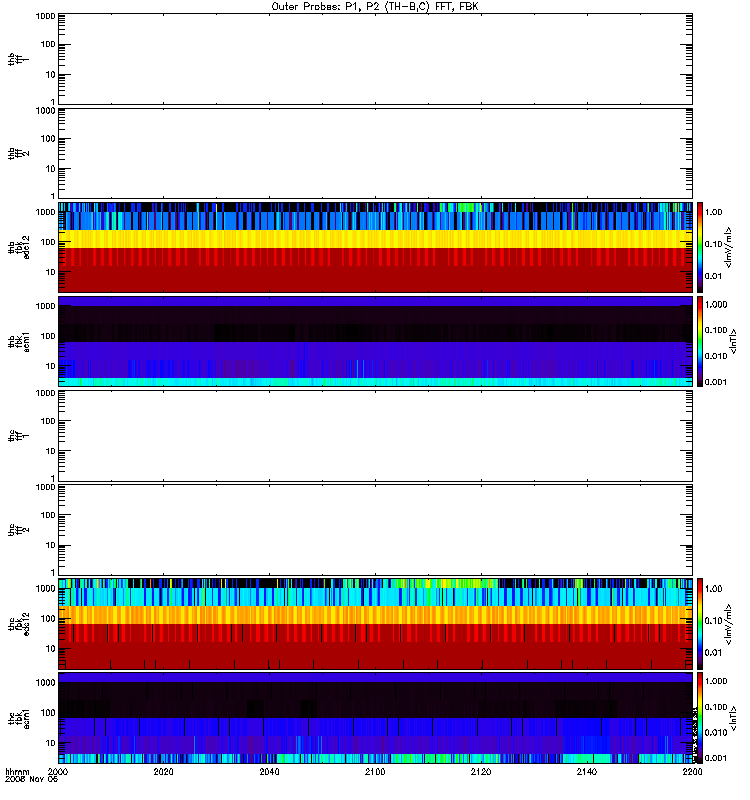Image resolution: width=750 pixels, height=800 pixels.
Task: Click the 'thc fff 2' axis label
Action: tap(18, 530)
